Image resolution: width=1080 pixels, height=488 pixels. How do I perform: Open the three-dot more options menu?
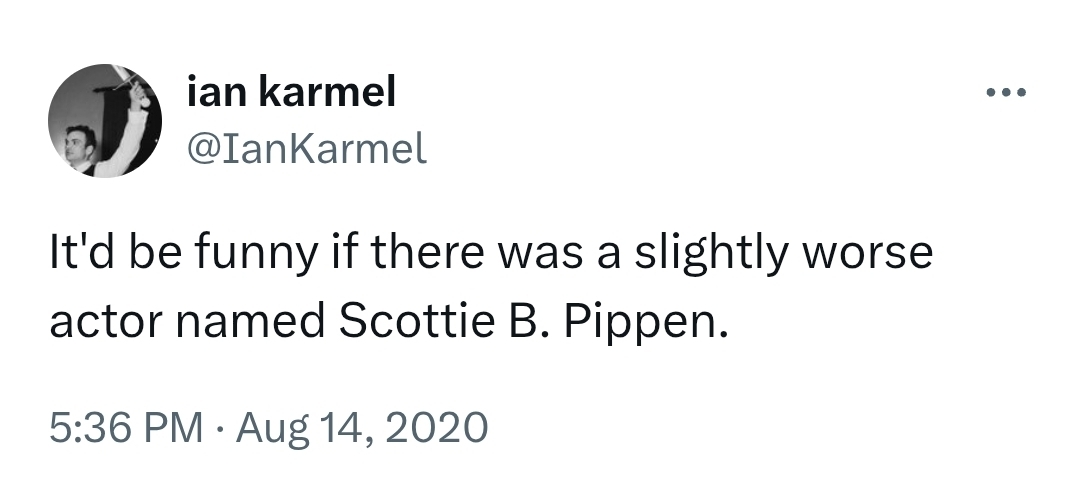click(x=1006, y=95)
